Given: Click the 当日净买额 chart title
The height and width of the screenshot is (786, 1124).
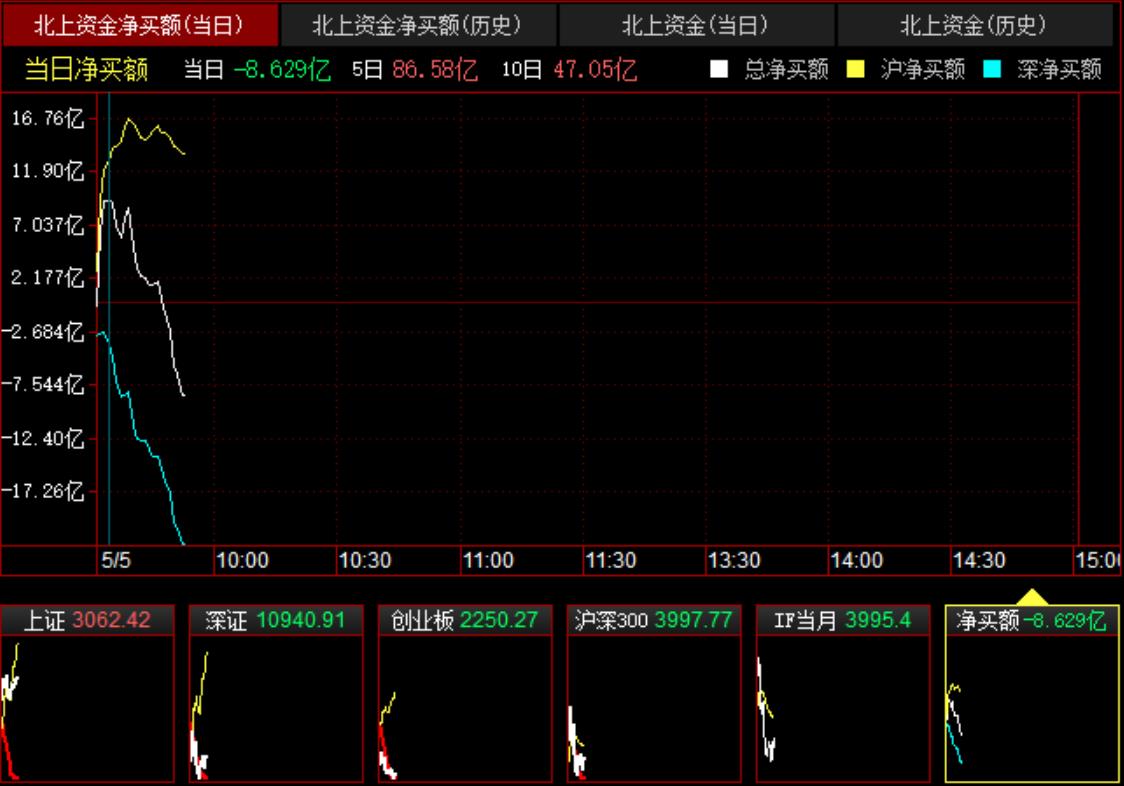Looking at the screenshot, I should (x=87, y=70).
